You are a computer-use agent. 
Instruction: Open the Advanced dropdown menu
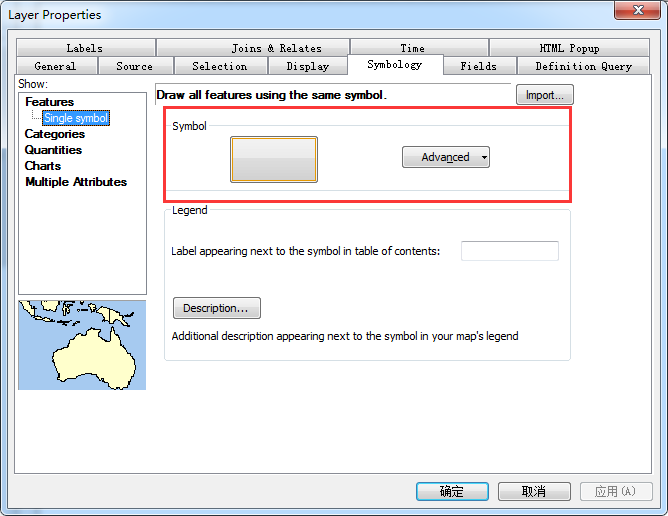pos(446,157)
